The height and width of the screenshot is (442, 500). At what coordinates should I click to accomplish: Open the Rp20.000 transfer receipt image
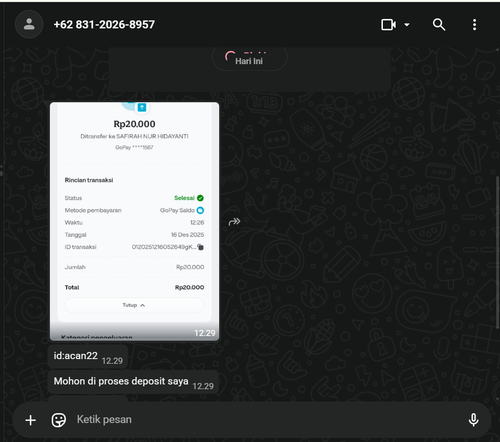coord(134,221)
